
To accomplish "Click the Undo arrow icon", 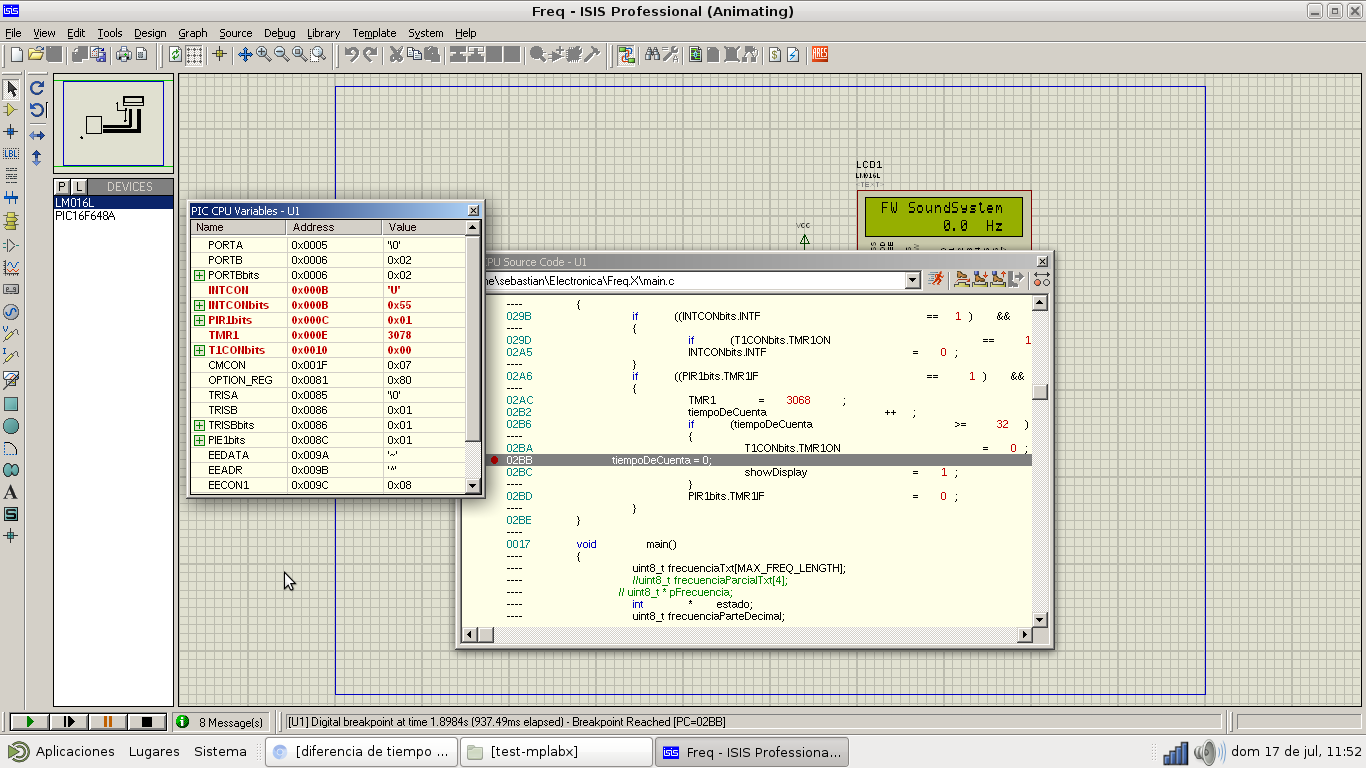I will click(351, 54).
